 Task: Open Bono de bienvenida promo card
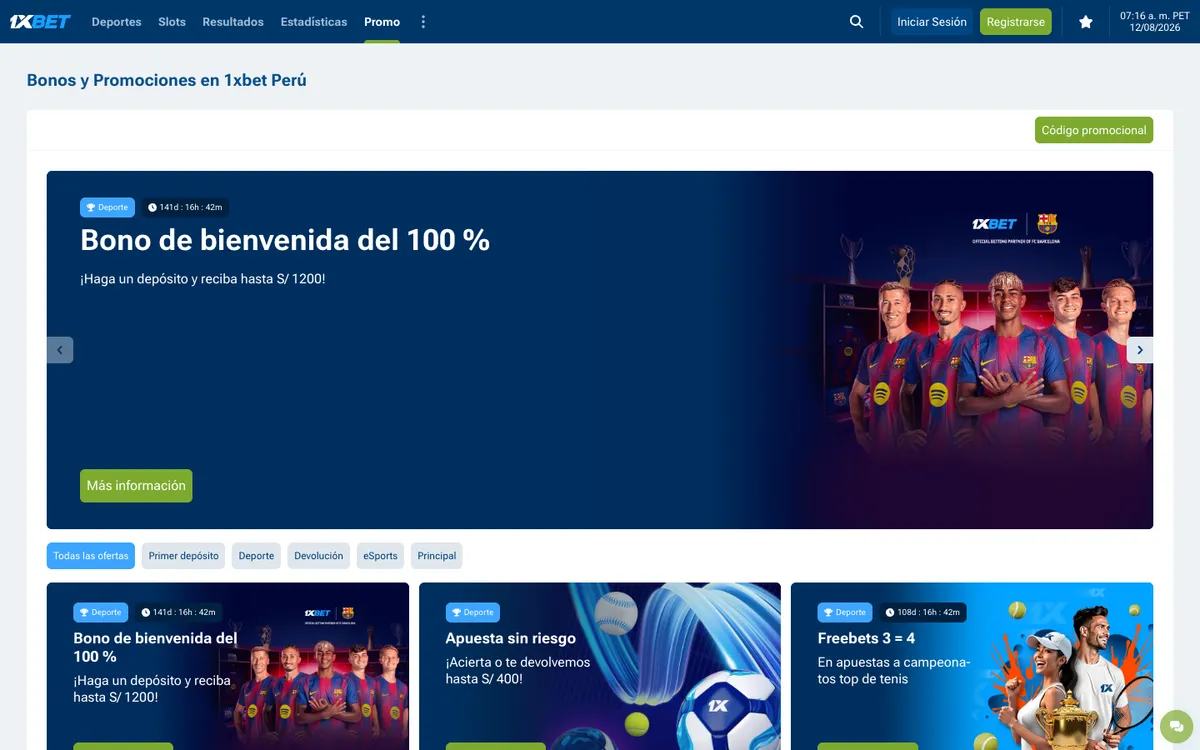coord(228,666)
